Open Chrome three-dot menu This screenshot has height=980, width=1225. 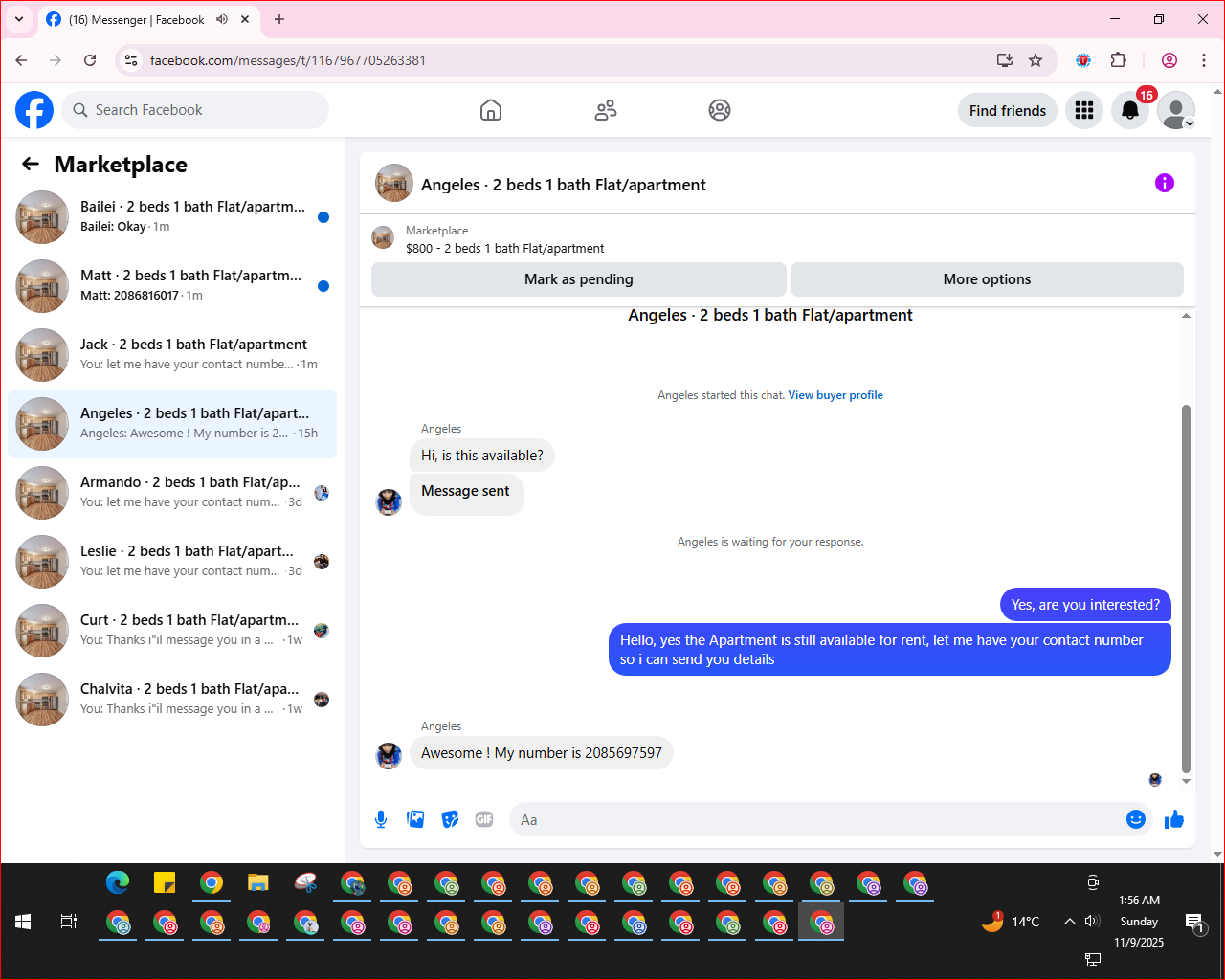[x=1204, y=60]
